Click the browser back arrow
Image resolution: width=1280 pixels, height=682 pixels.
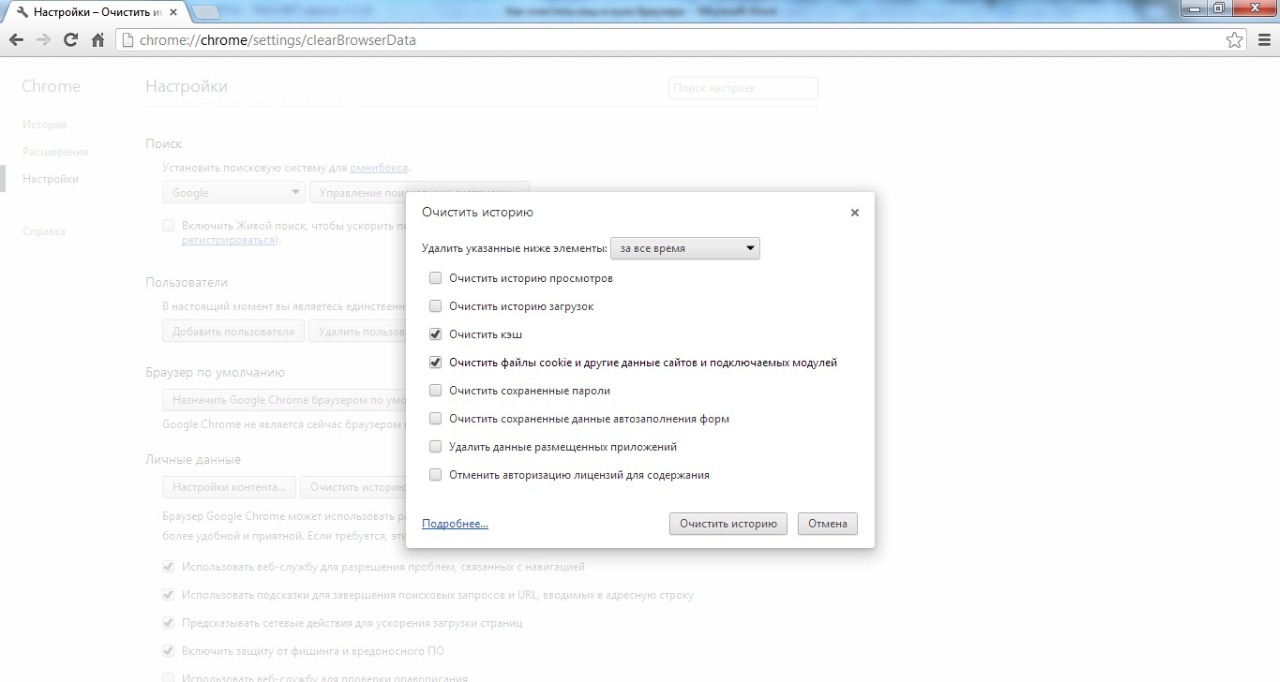16,40
